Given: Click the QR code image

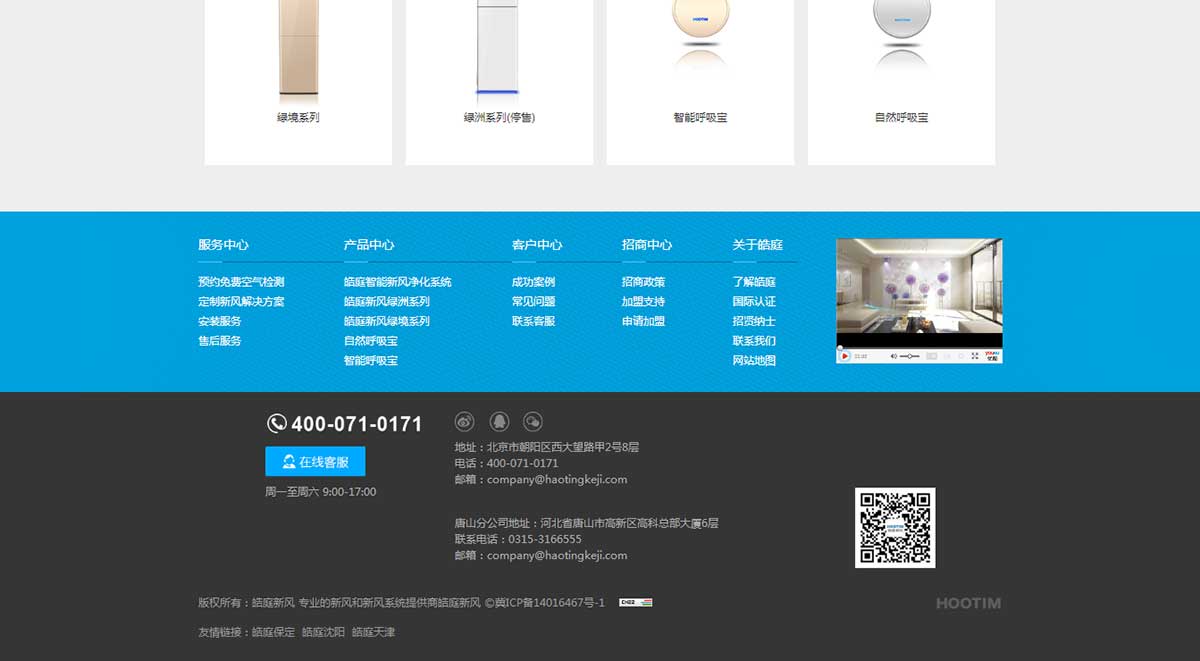Looking at the screenshot, I should [895, 528].
